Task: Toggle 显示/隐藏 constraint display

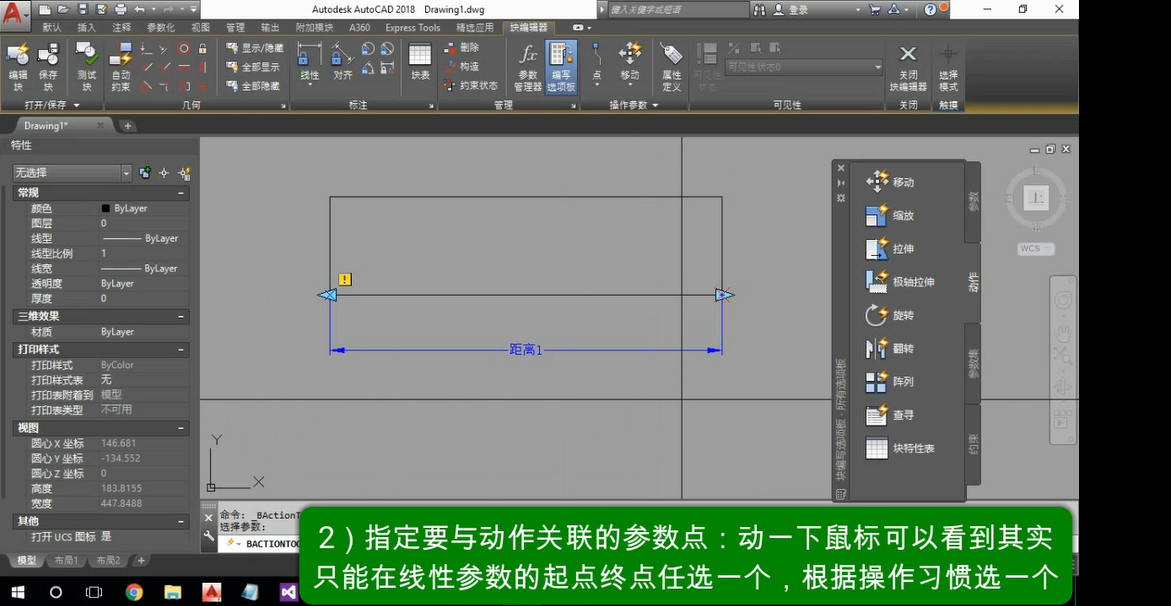Action: click(x=255, y=48)
